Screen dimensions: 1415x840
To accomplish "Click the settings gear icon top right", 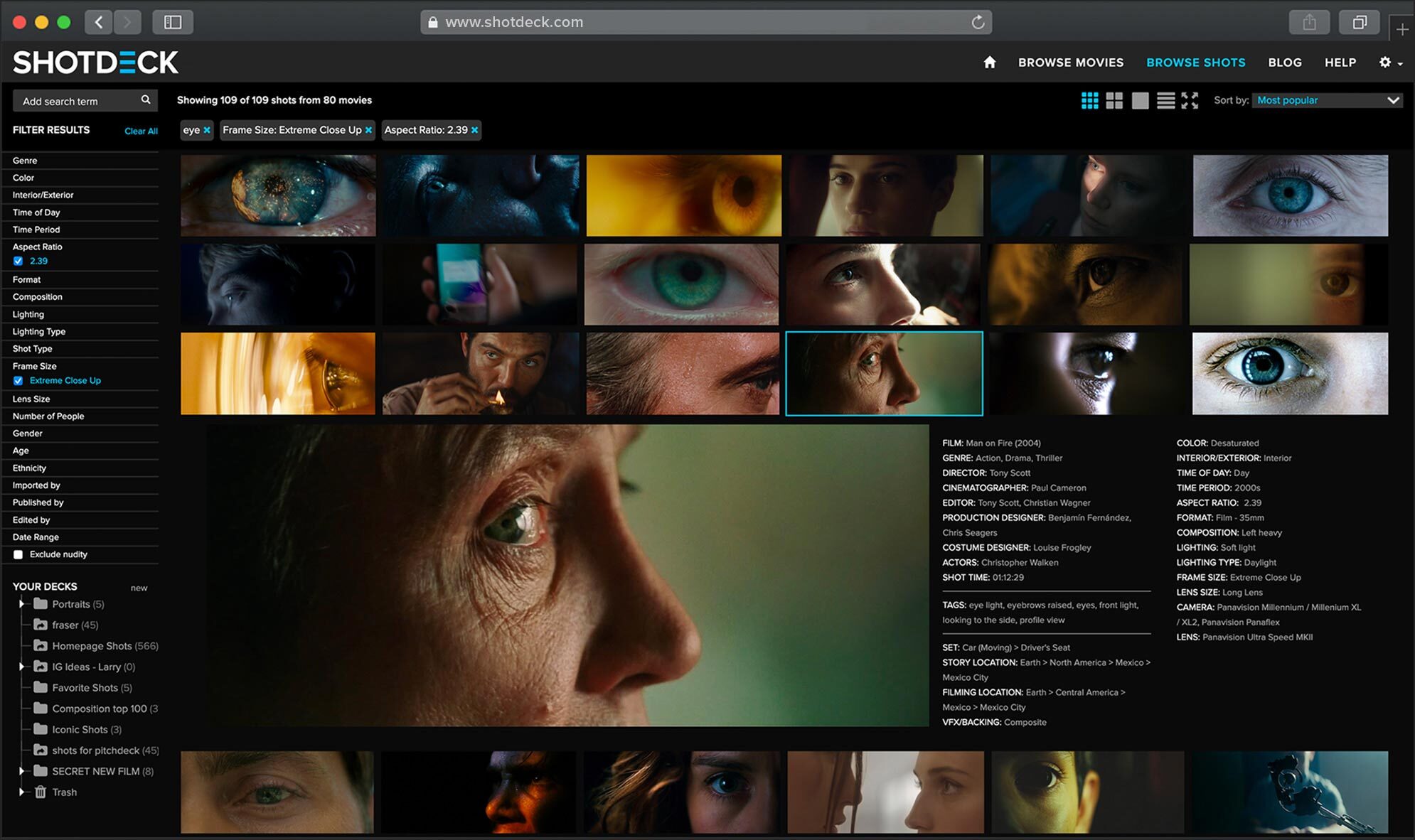I will [1386, 62].
